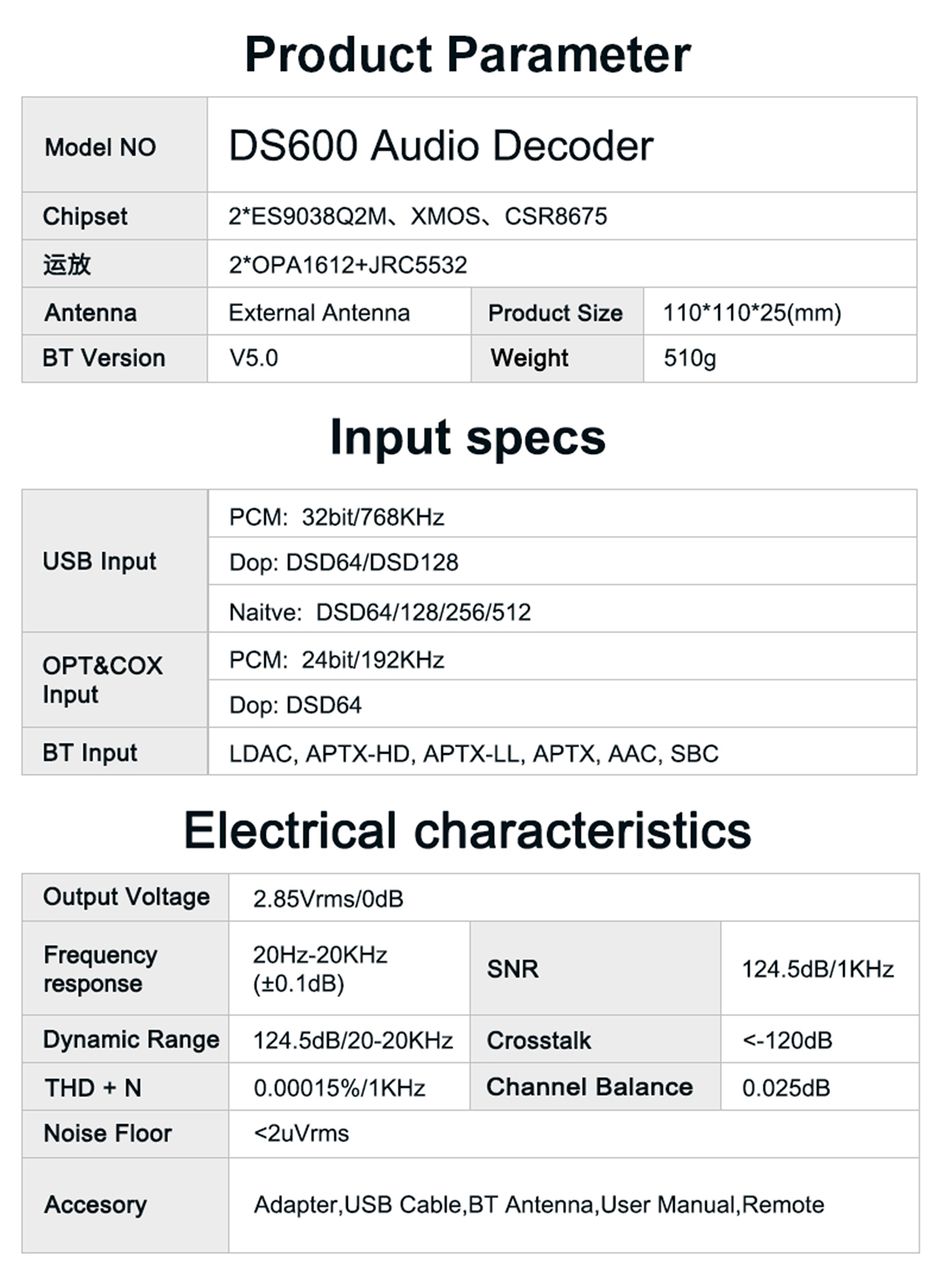Select the SNR 124.5dB/1KHz value

tap(818, 969)
